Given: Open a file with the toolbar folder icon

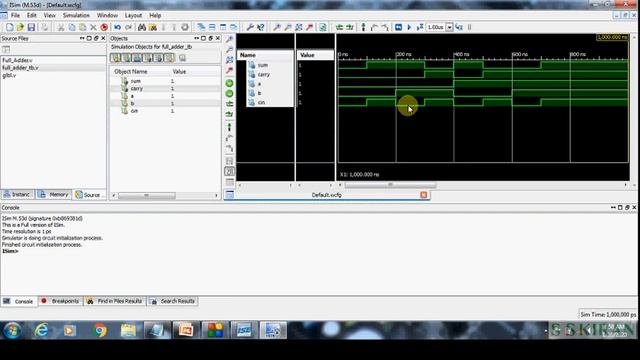Looking at the screenshot, I should [x=20, y=27].
